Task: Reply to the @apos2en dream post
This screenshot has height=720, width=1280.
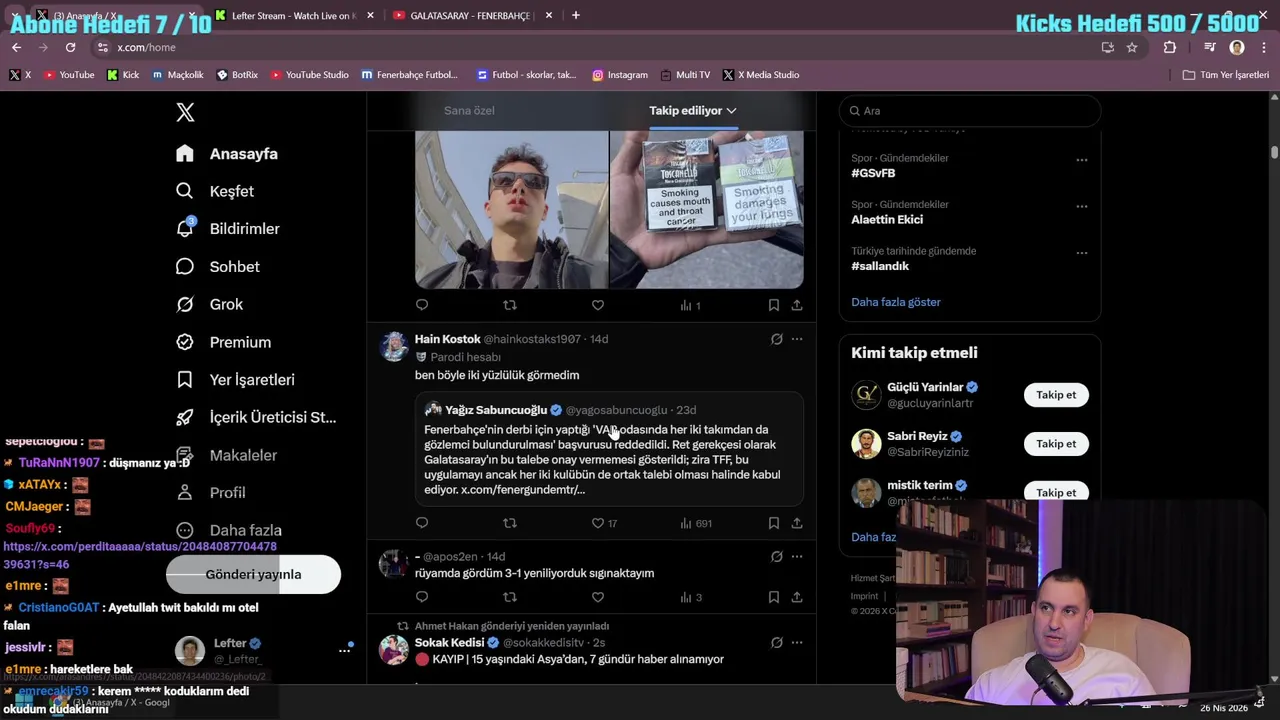Action: click(422, 597)
